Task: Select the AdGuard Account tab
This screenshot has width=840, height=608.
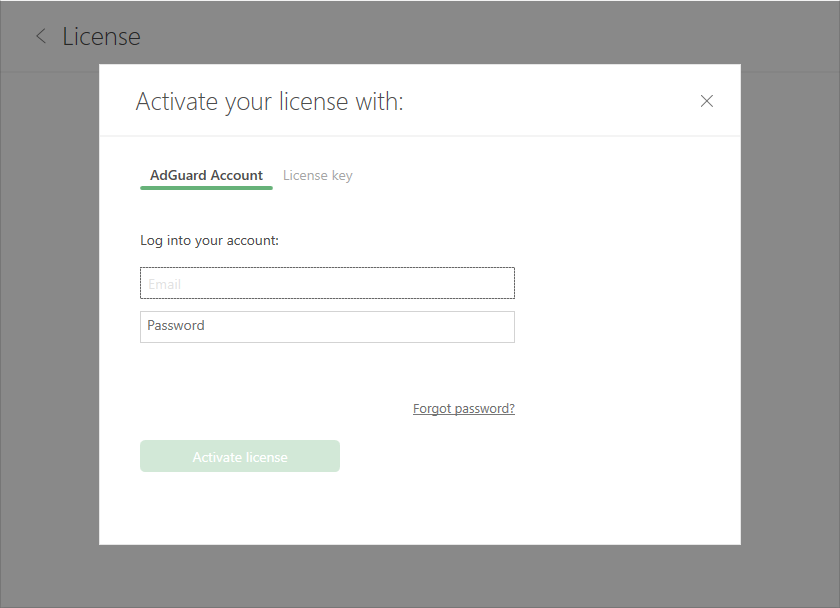Action: coord(206,176)
